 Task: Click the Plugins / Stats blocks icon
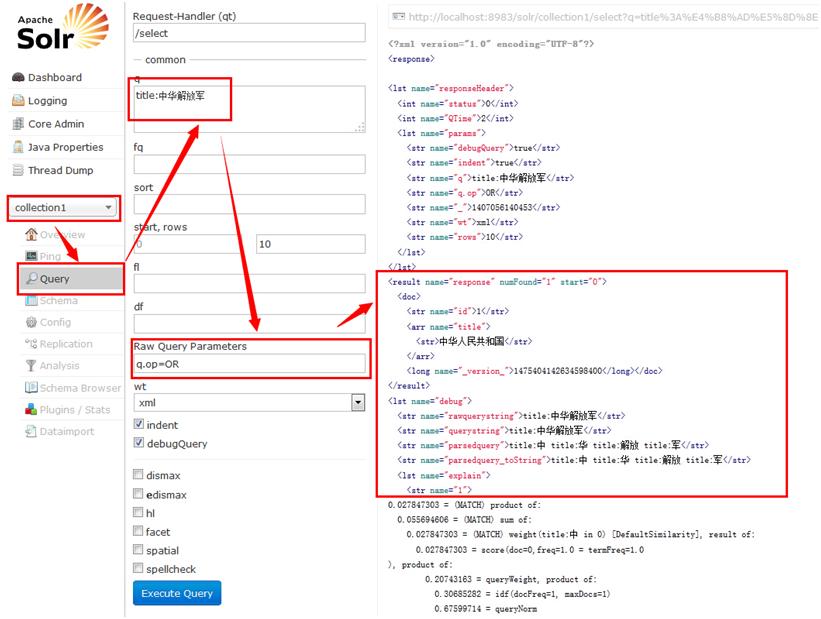[31, 409]
